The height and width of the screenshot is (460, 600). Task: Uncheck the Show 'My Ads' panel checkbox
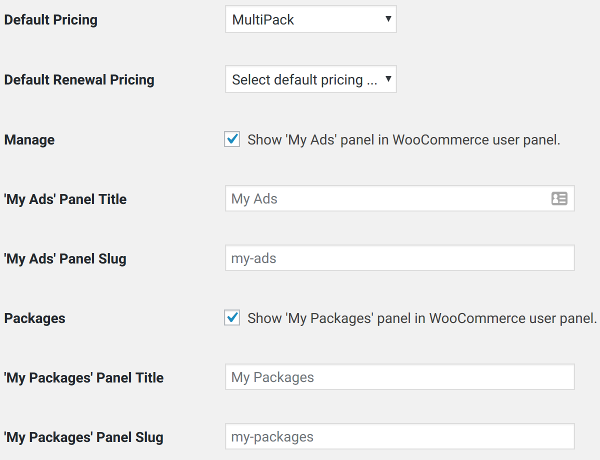[x=232, y=139]
